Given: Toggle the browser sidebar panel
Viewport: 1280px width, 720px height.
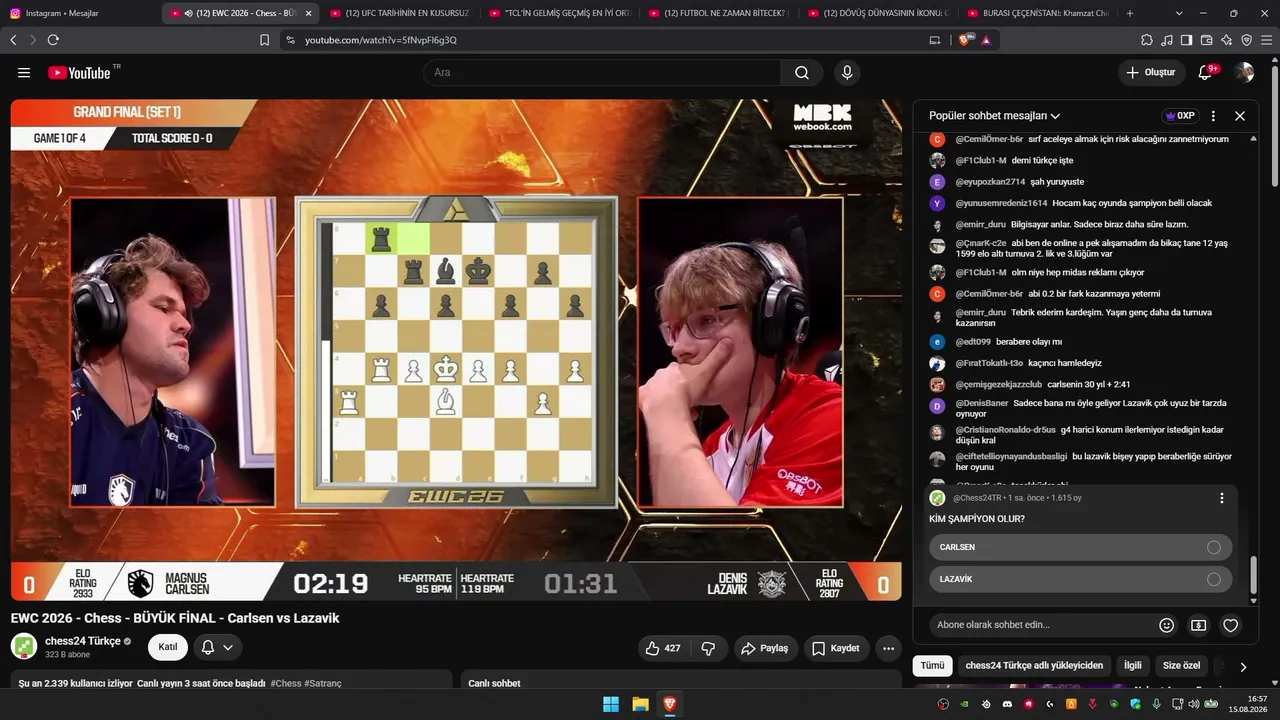Looking at the screenshot, I should (1187, 40).
